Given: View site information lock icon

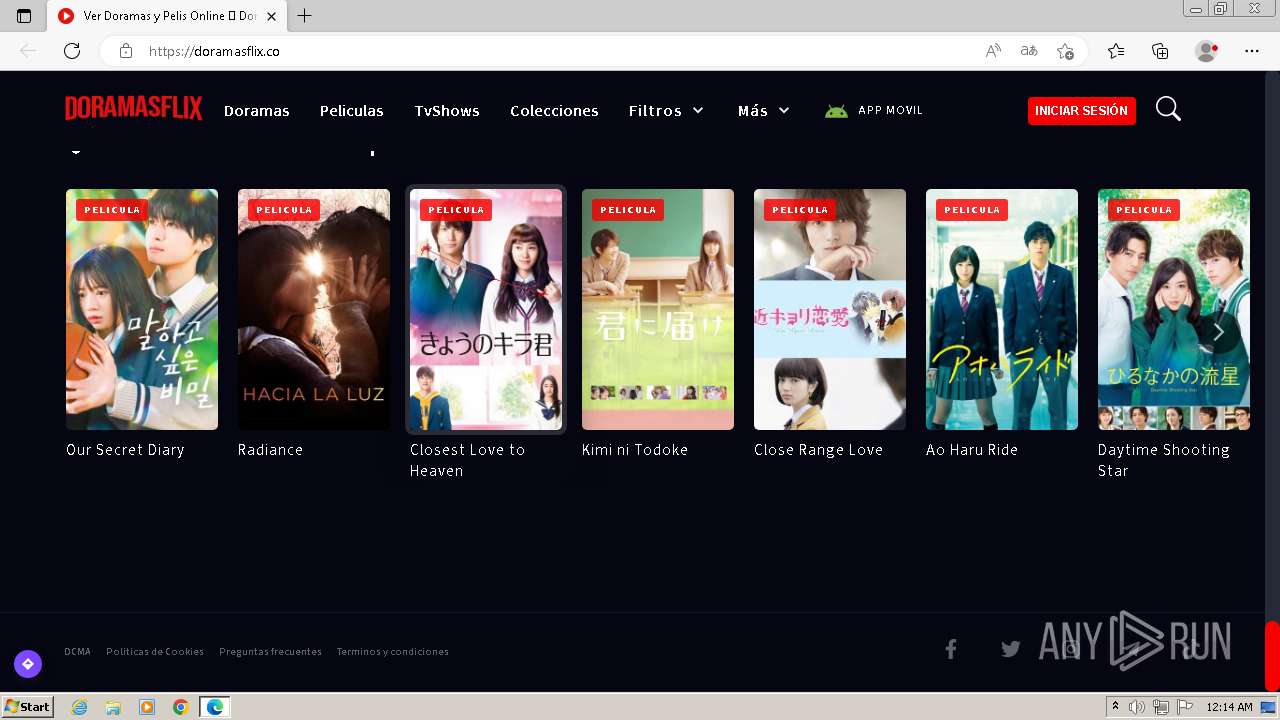Looking at the screenshot, I should 126,51.
